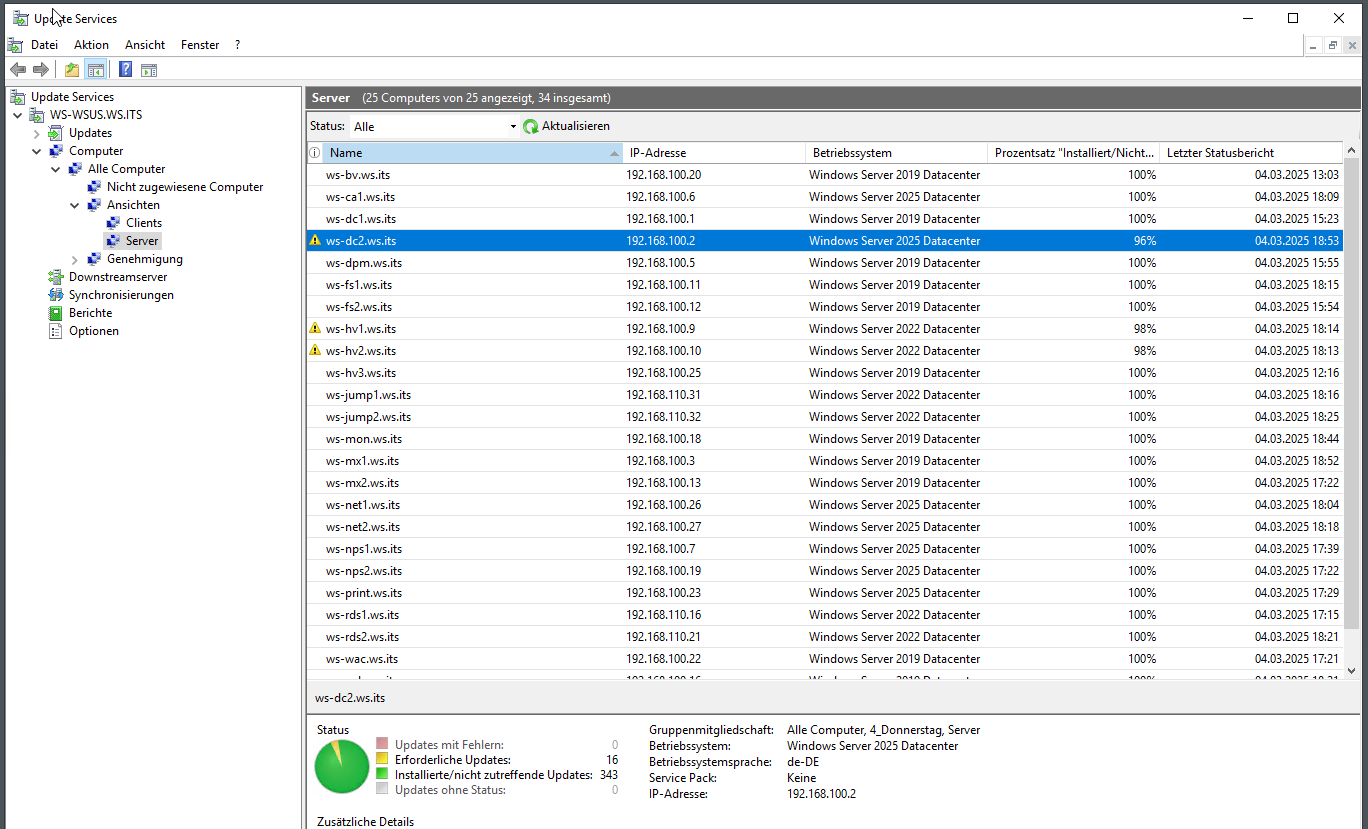Viewport: 1368px width, 829px height.
Task: Select the Server view in the tree
Action: click(142, 241)
